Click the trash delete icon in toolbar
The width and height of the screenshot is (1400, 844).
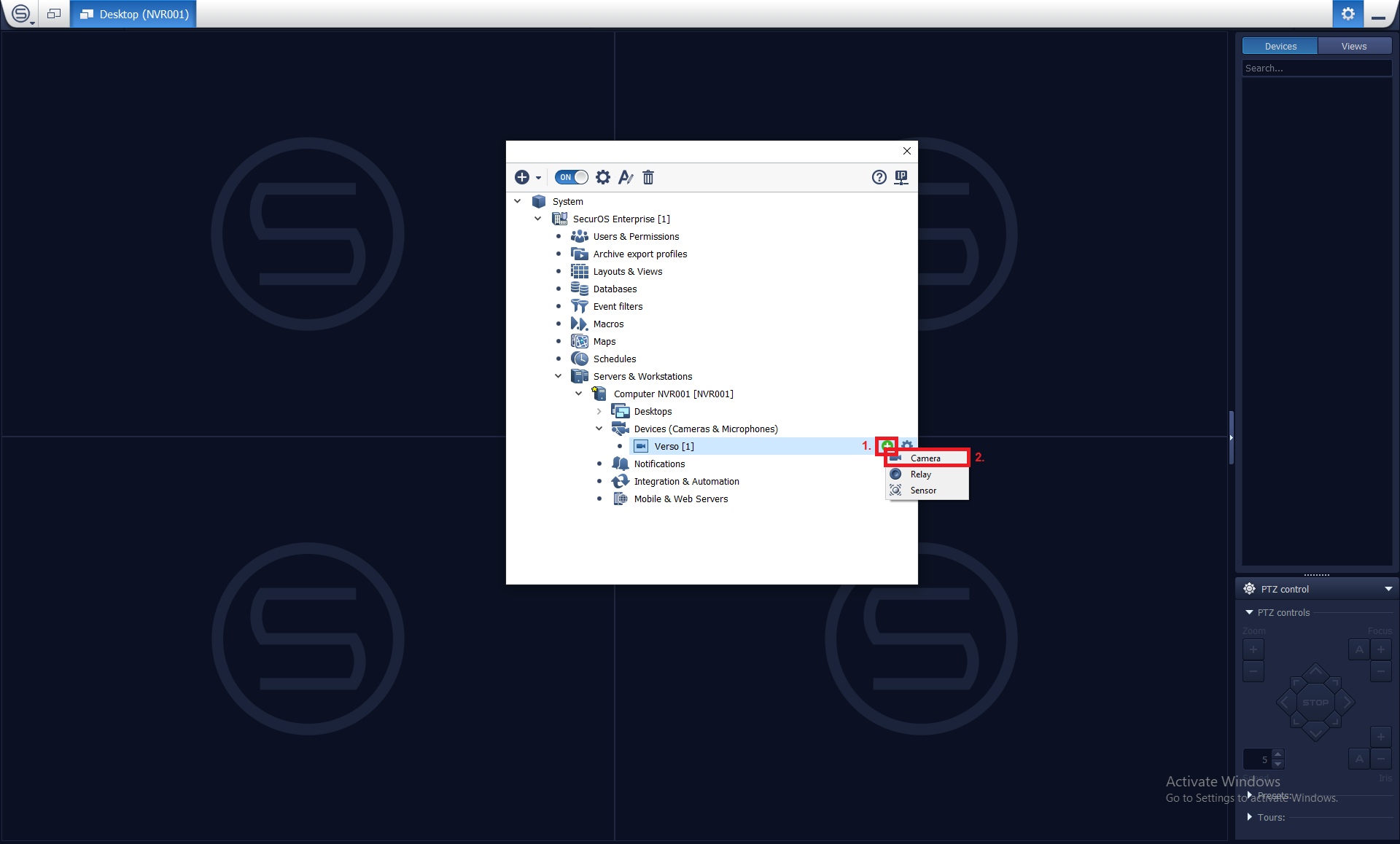click(x=648, y=177)
